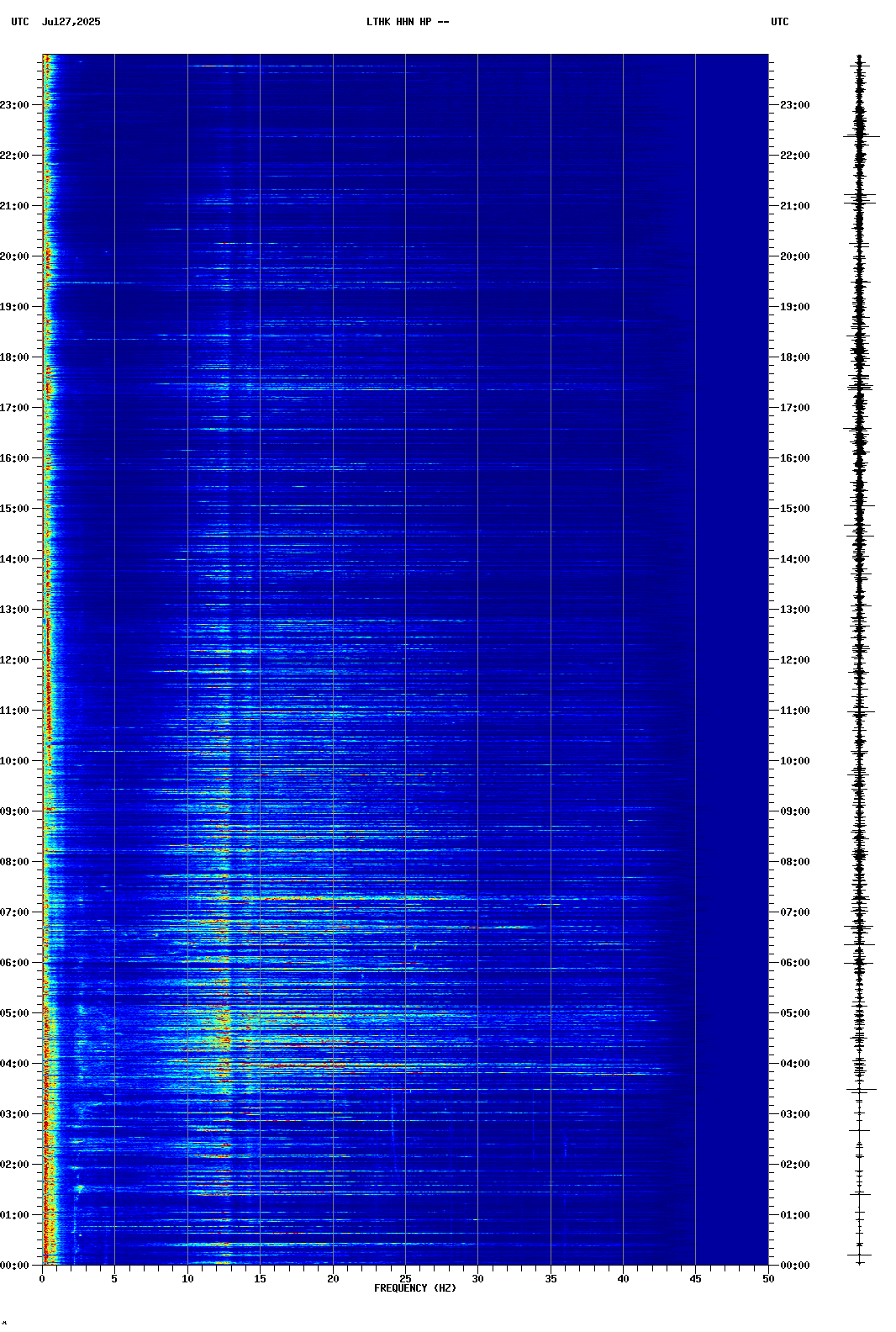Click the left-axis 23:00 time label
This screenshot has height=1332, width=896.
pos(14,105)
